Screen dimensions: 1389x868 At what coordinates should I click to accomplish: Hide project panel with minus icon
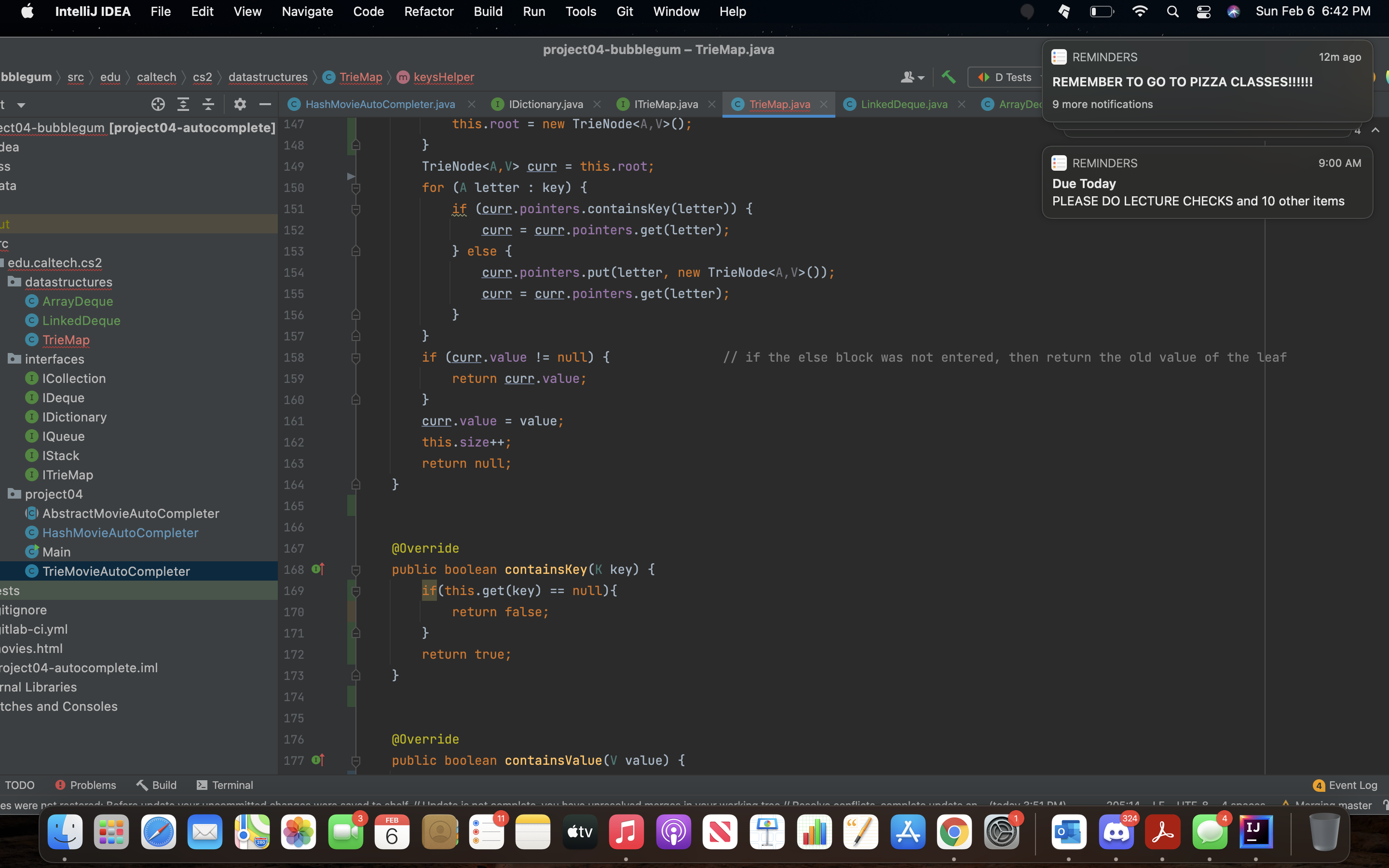click(x=265, y=104)
